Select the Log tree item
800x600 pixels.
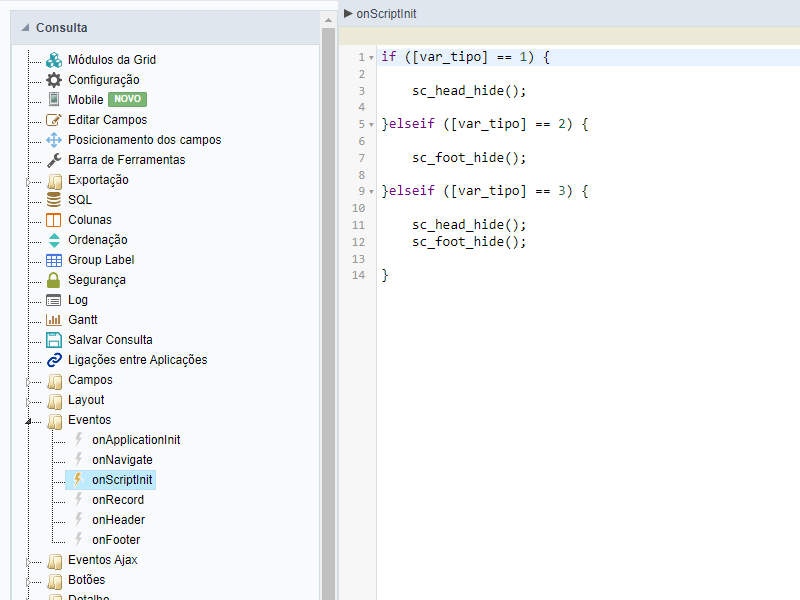(78, 300)
